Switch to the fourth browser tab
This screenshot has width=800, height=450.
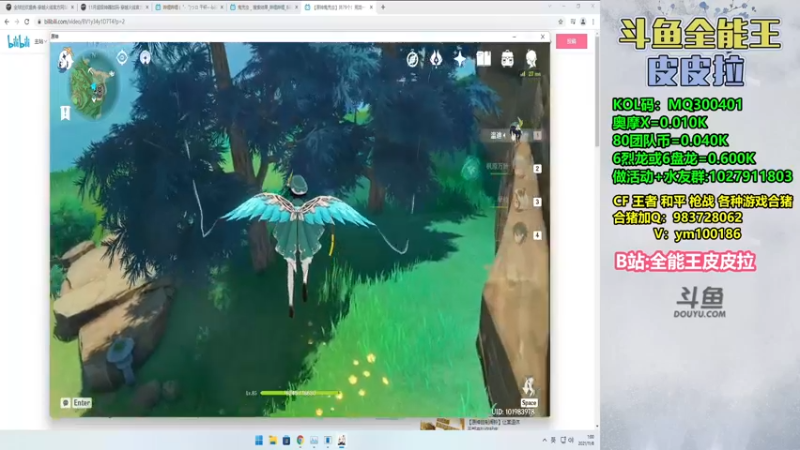pos(264,7)
